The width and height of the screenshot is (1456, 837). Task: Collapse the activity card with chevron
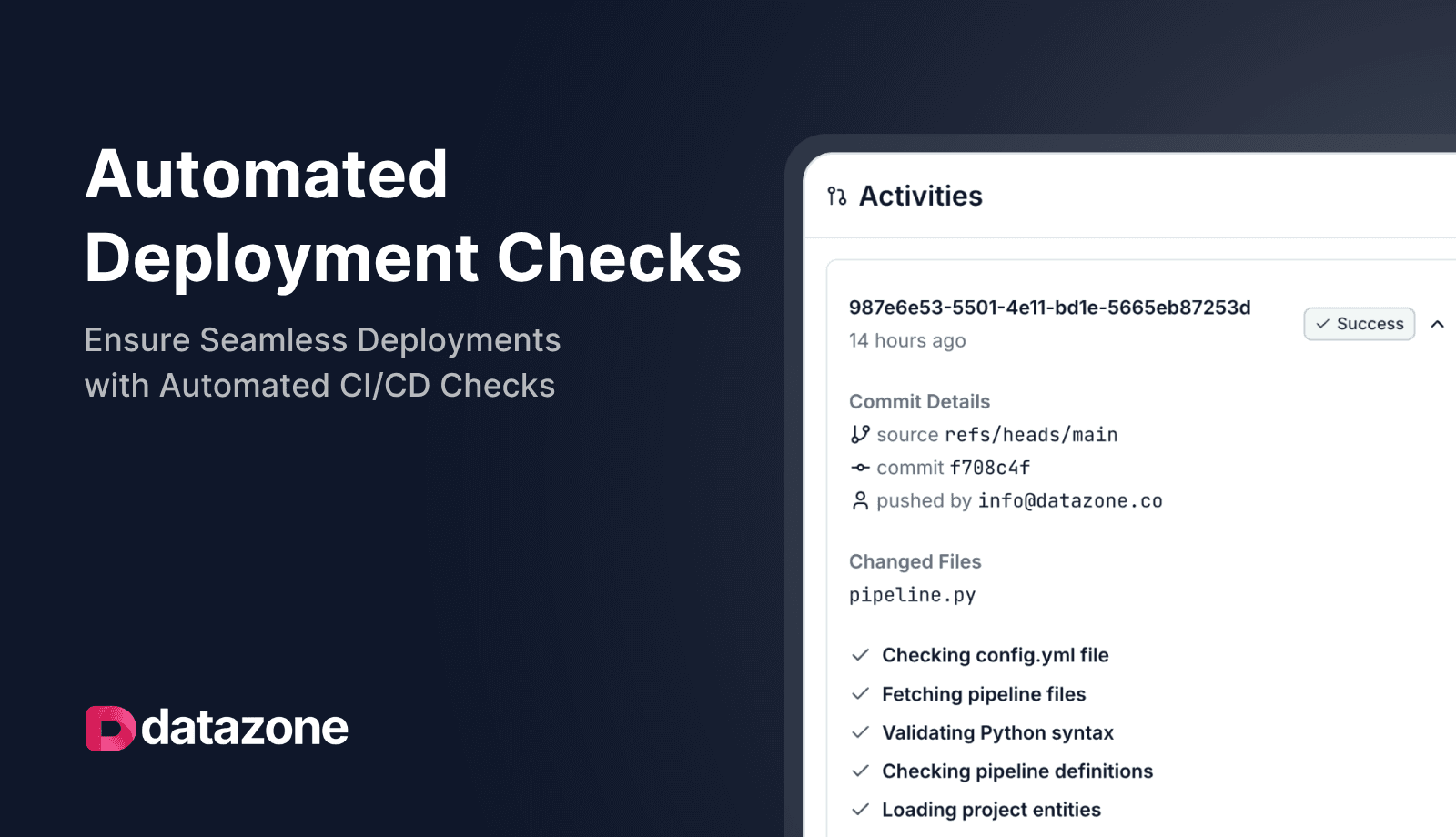pyautogui.click(x=1437, y=324)
